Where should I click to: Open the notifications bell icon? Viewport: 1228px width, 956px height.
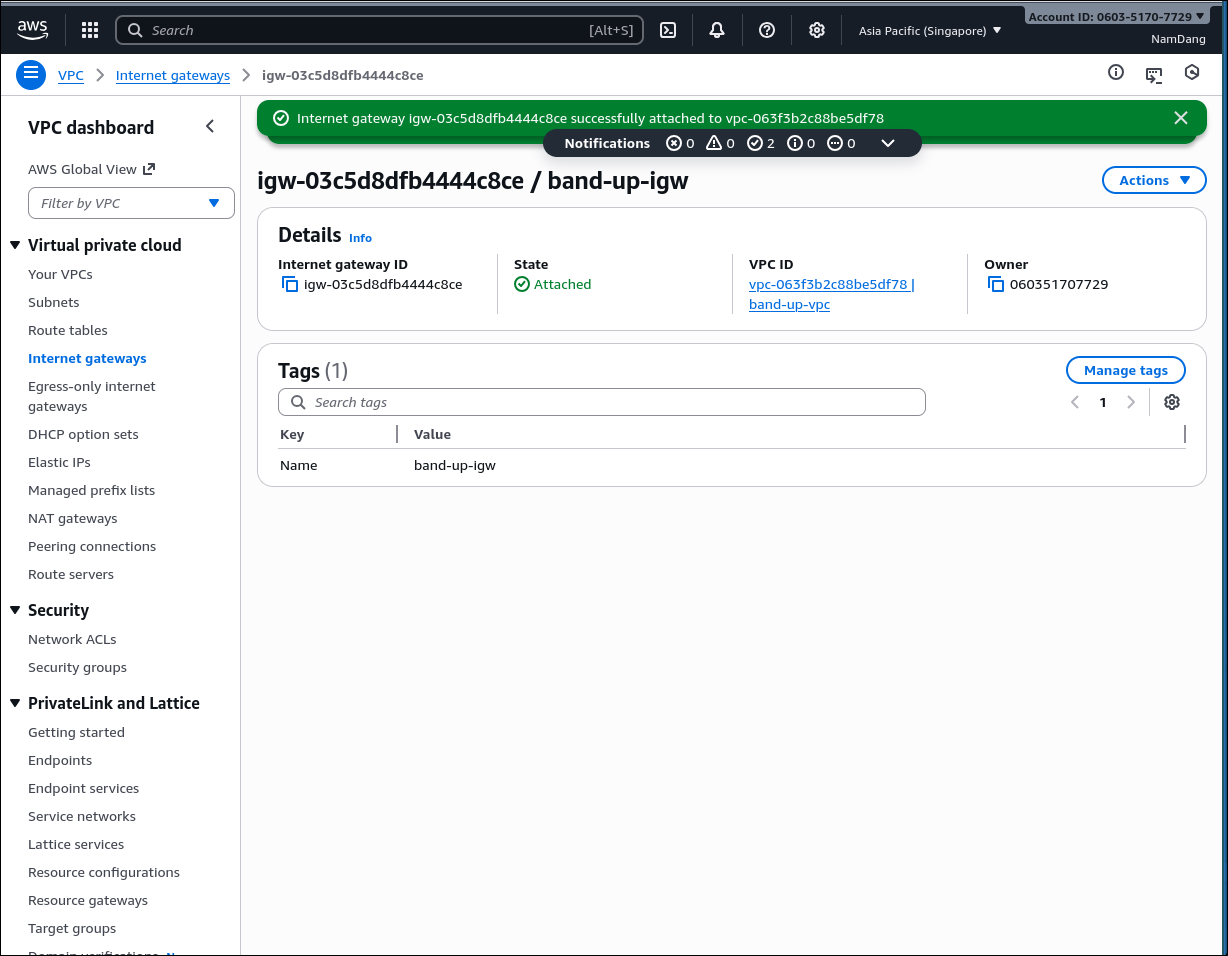click(x=717, y=31)
